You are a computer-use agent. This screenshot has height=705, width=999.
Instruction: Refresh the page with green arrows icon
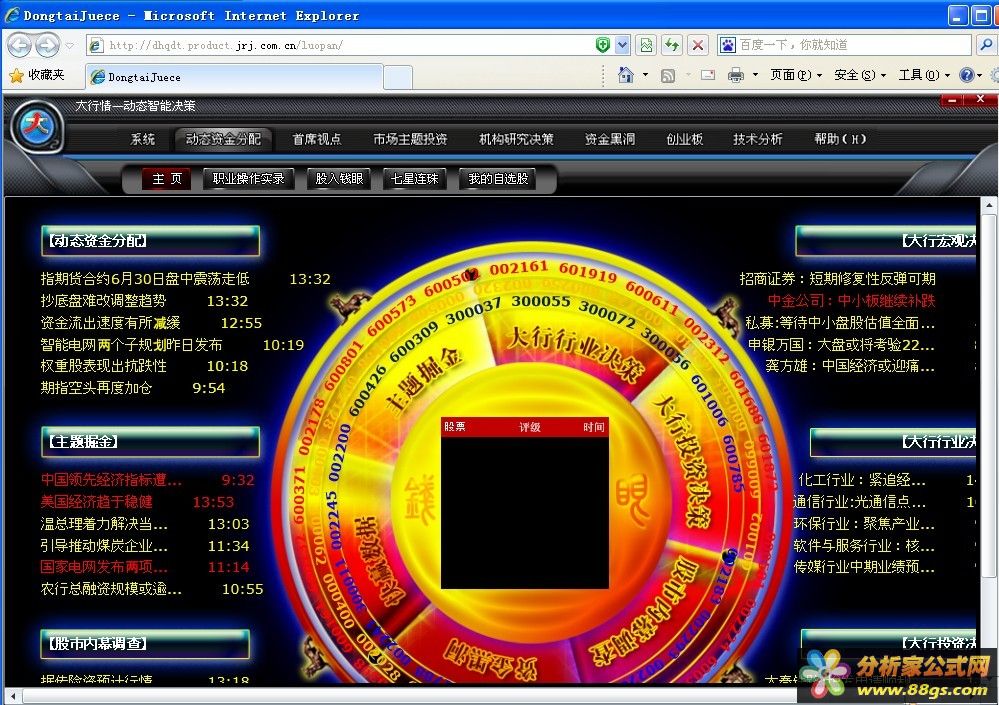coord(672,45)
